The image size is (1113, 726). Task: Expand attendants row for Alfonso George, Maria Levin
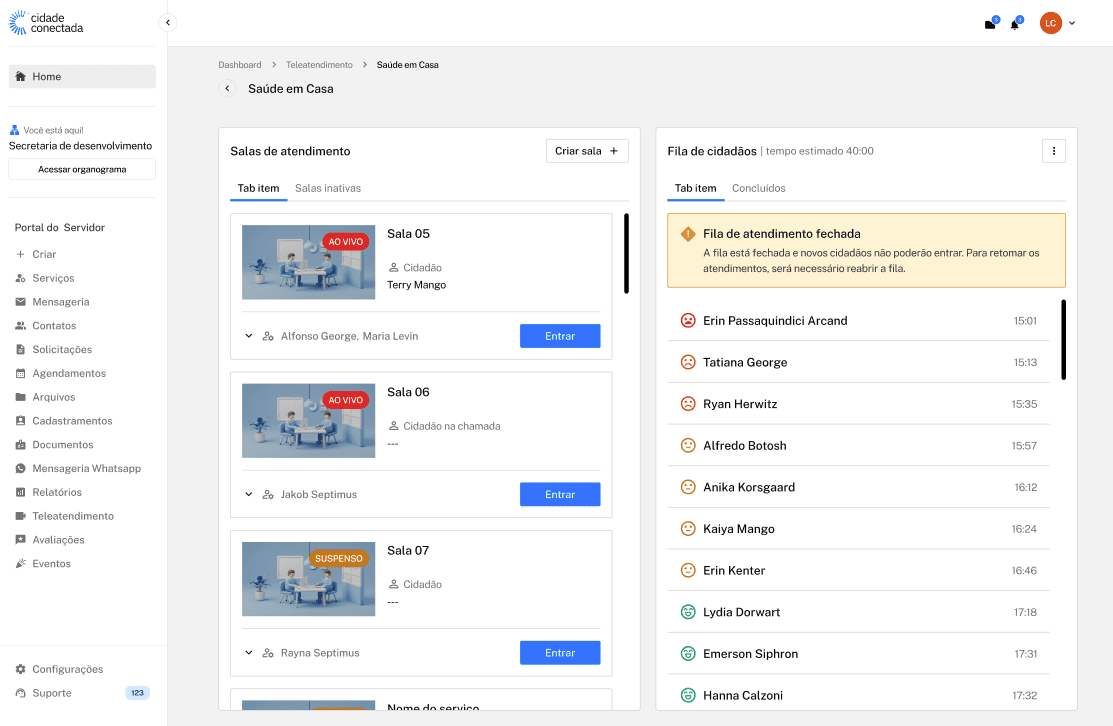(x=248, y=336)
